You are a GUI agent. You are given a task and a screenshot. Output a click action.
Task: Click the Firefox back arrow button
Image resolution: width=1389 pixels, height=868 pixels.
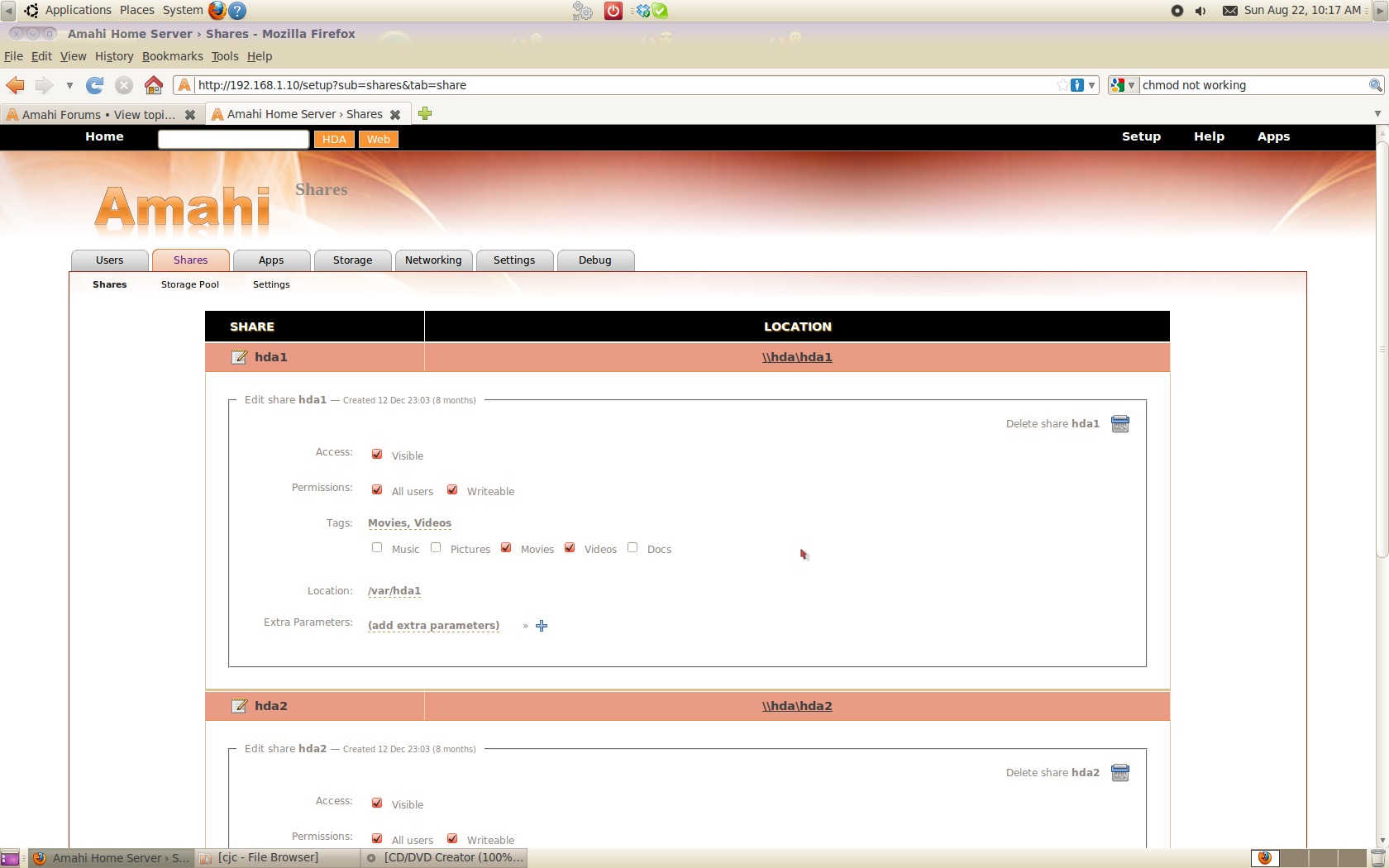coord(15,85)
